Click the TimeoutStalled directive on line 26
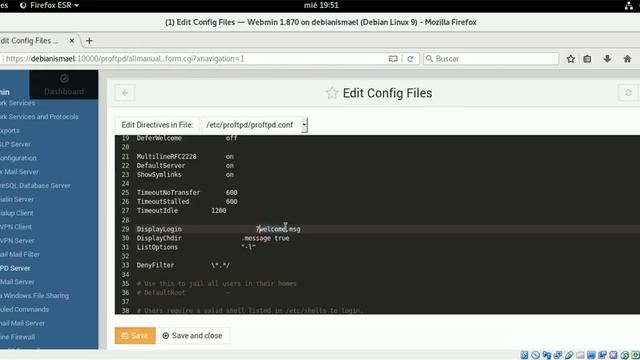The image size is (640, 360). click(163, 202)
